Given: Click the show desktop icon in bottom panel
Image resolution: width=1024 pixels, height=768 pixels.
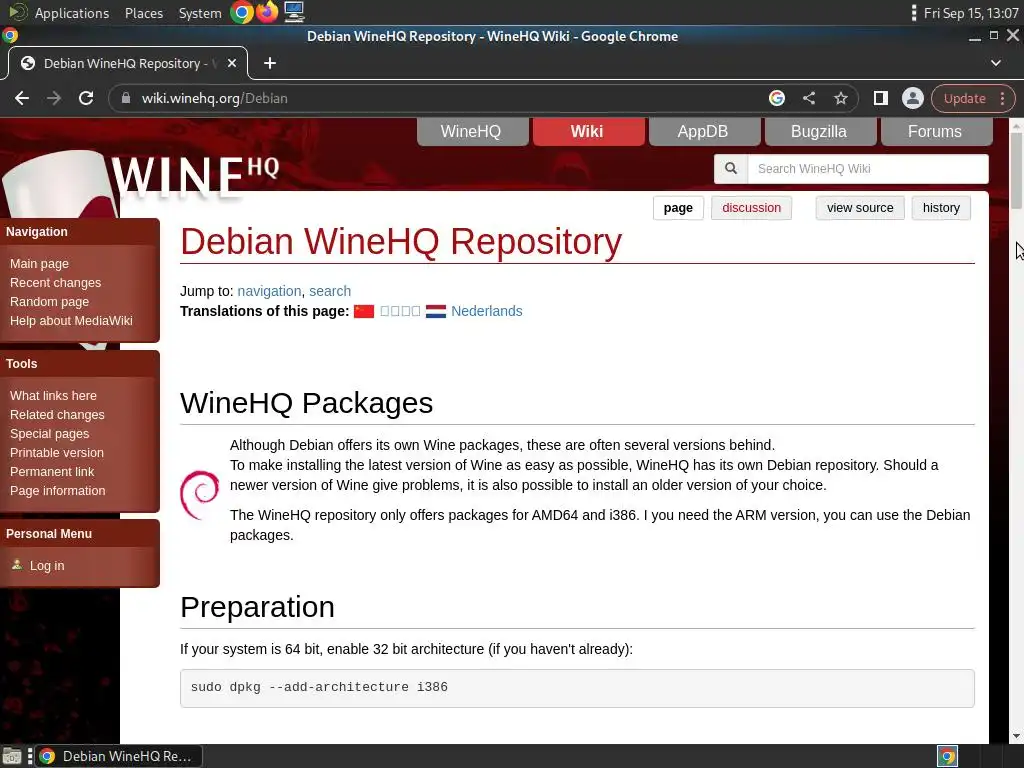Looking at the screenshot, I should pyautogui.click(x=12, y=756).
